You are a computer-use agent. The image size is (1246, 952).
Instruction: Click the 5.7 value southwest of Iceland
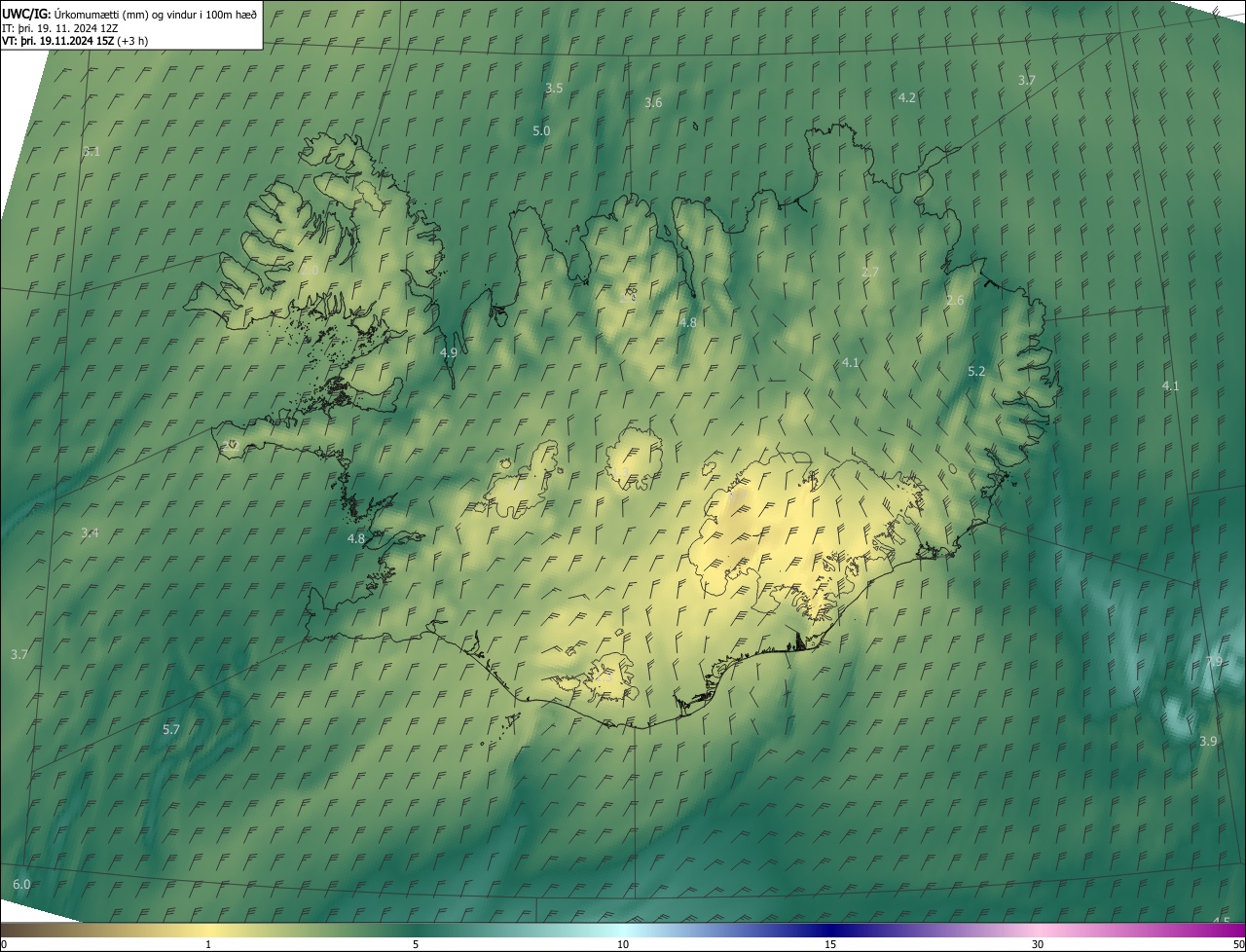click(171, 729)
